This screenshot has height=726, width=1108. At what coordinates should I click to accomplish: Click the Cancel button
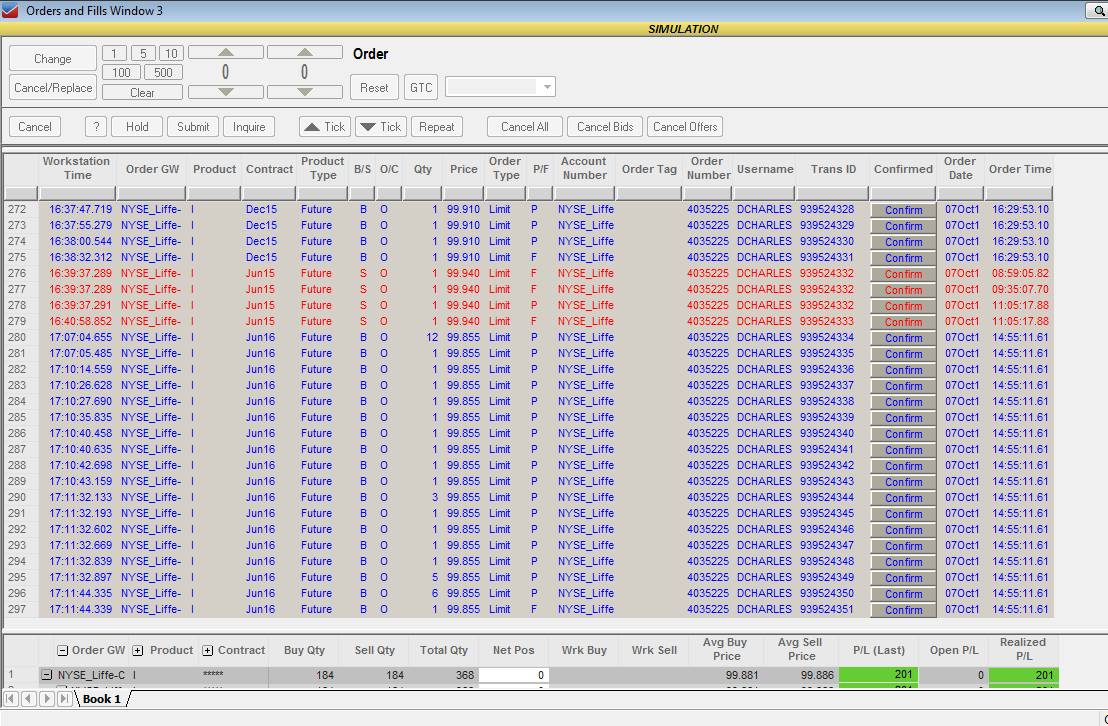[x=35, y=127]
